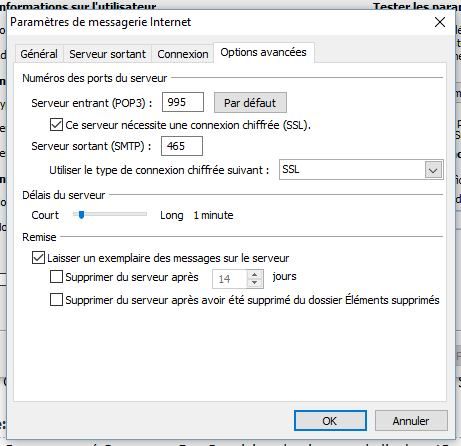The width and height of the screenshot is (461, 446).
Task: Click the SMTP outgoing server port field
Action: tap(182, 146)
